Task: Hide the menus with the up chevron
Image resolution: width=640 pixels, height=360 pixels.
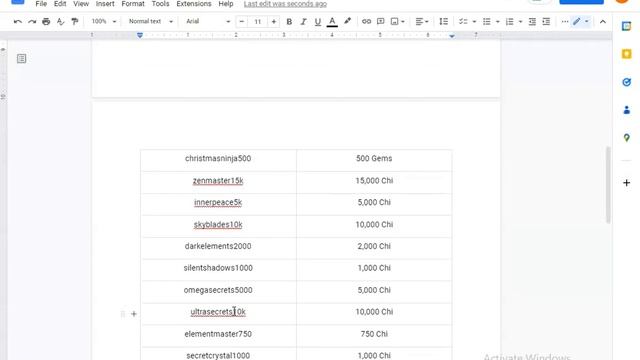Action: 602,22
